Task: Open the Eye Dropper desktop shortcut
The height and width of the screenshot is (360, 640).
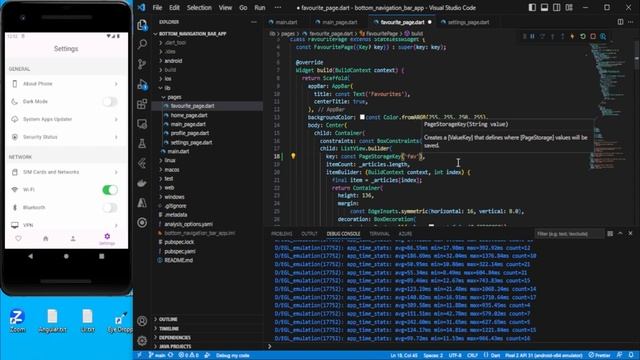Action: tap(120, 322)
